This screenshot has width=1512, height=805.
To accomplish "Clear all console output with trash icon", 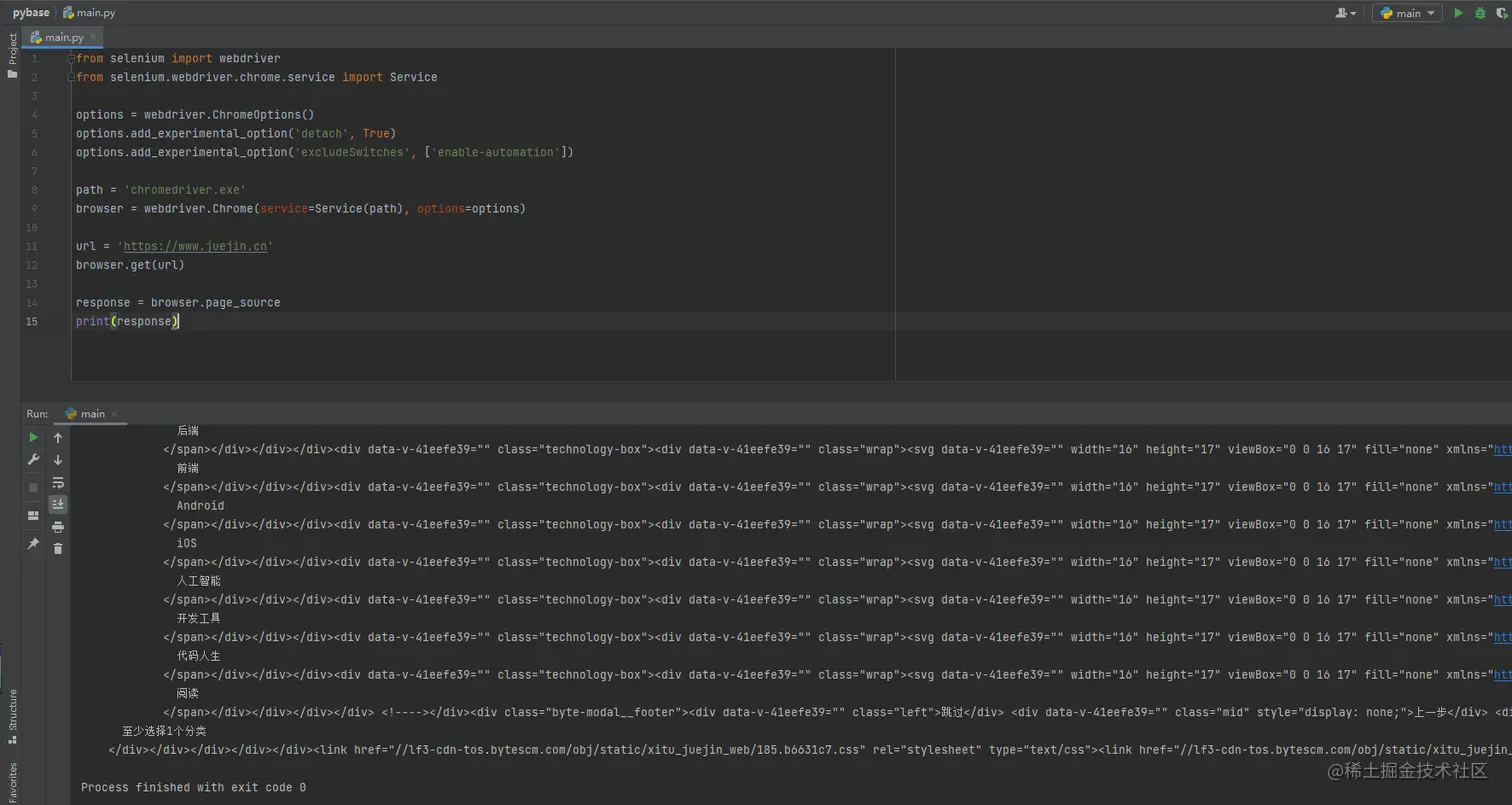I will point(58,548).
